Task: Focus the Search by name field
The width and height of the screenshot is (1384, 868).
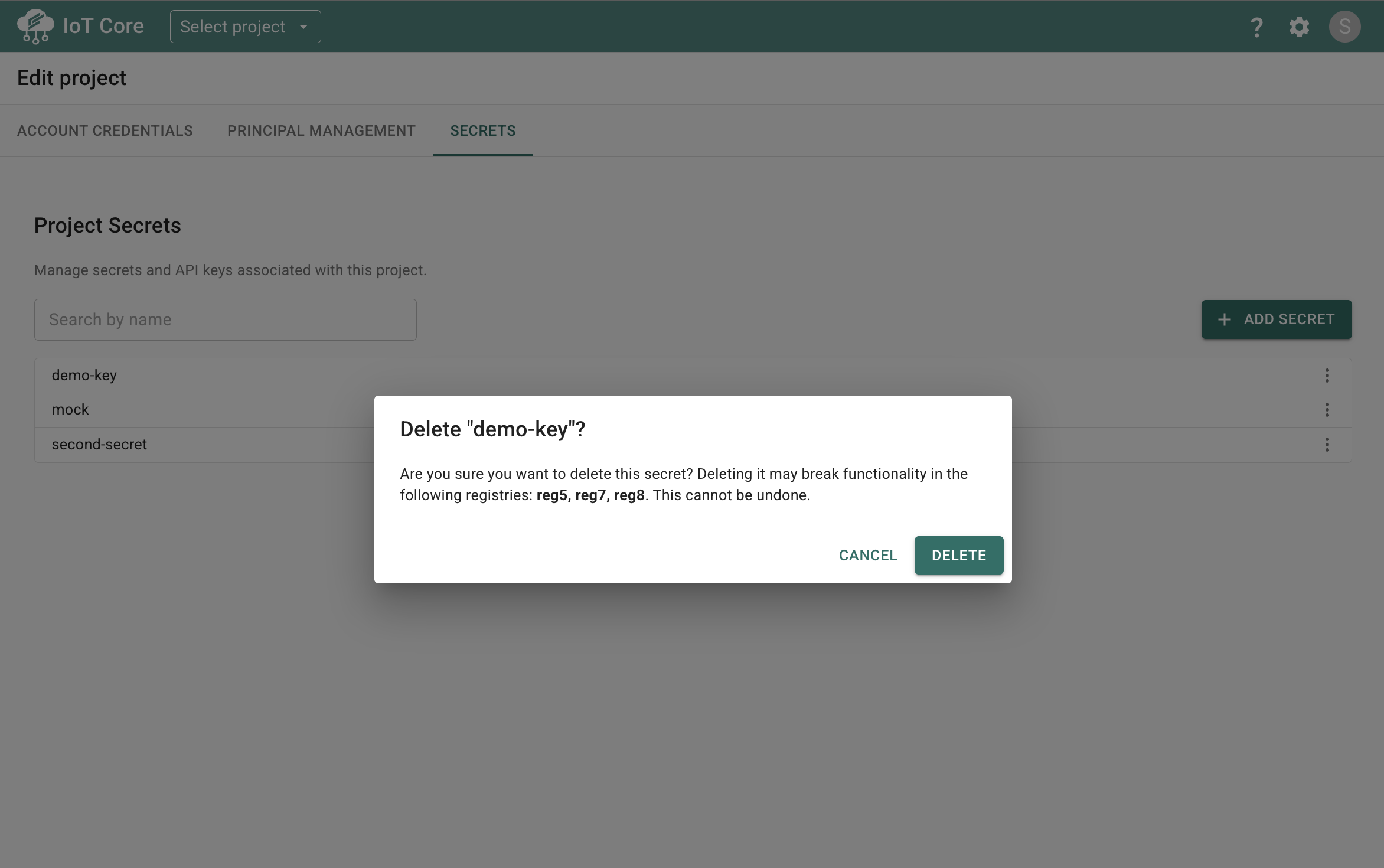Action: [226, 319]
